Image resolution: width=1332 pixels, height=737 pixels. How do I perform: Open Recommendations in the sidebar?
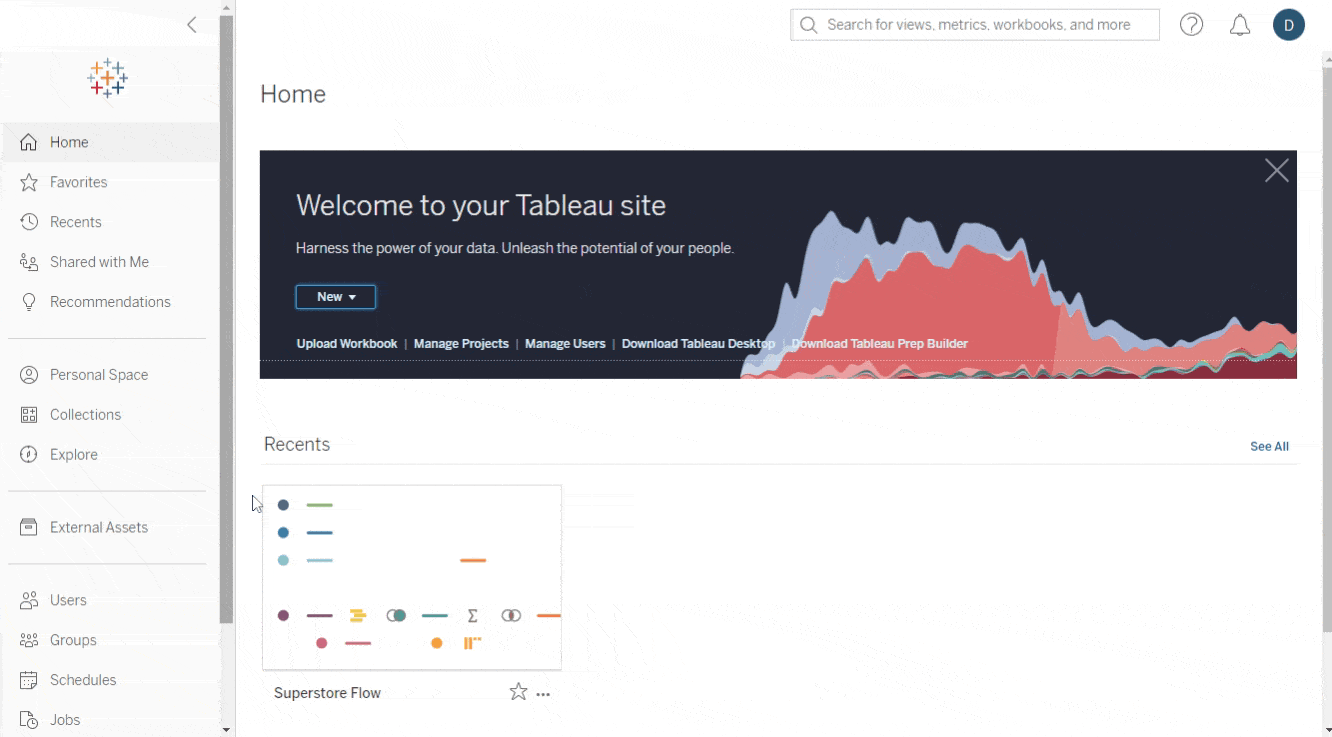pos(110,302)
